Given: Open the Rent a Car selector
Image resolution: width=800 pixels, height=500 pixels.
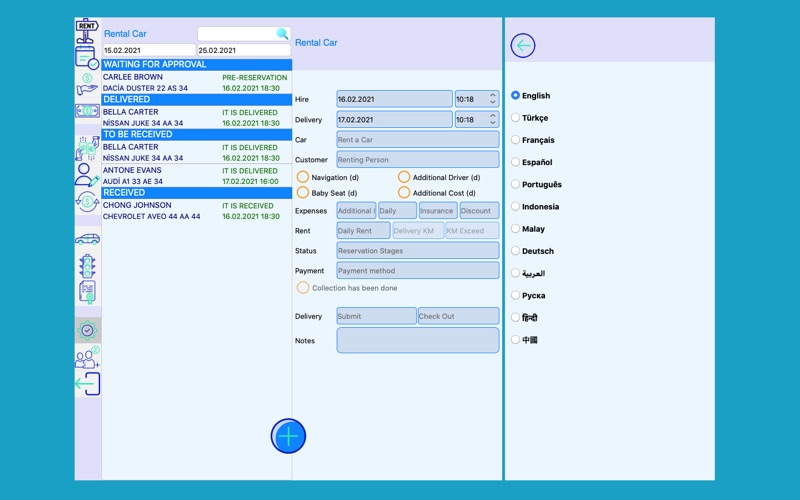Looking at the screenshot, I should coord(418,139).
